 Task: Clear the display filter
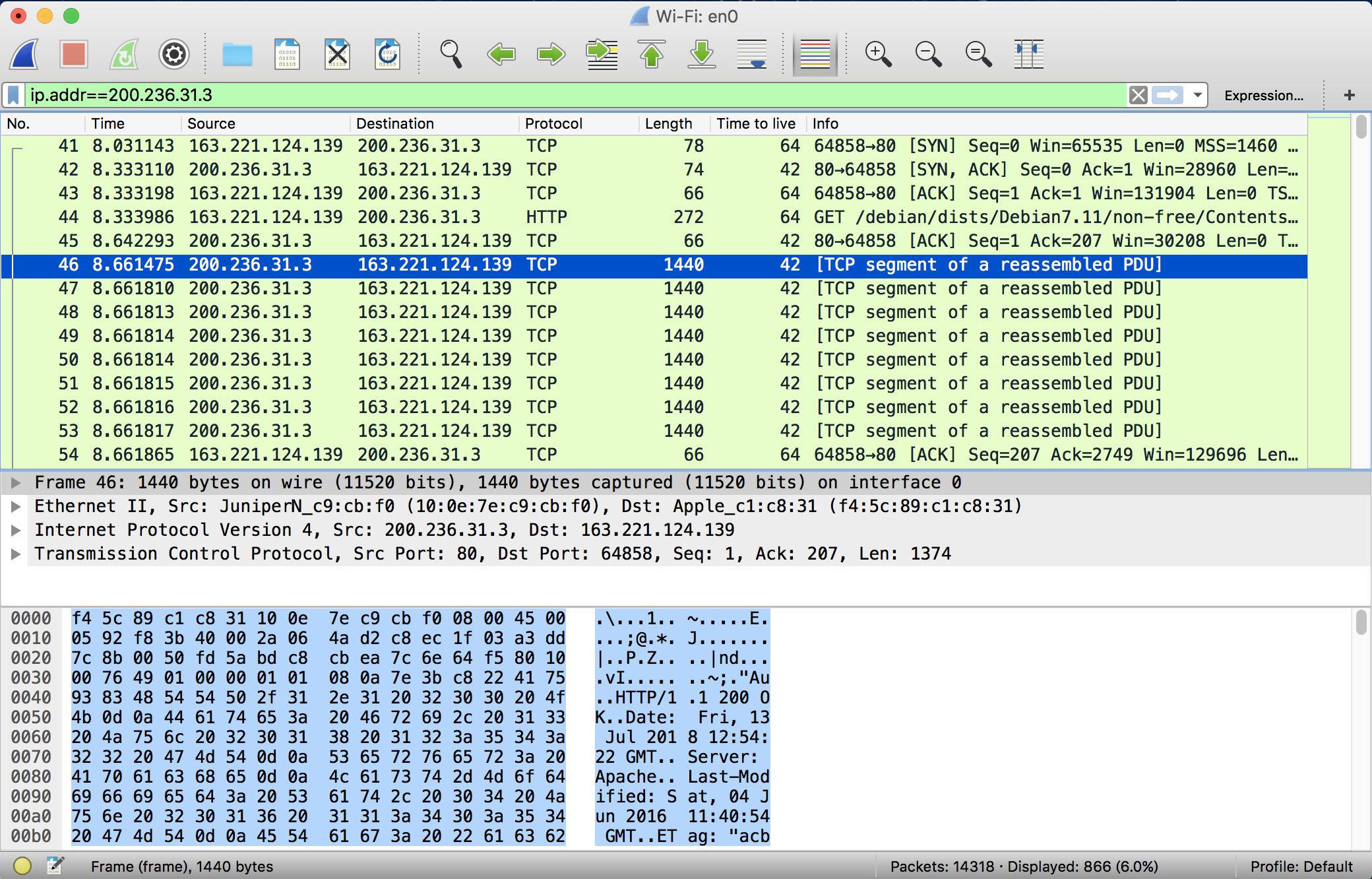(1138, 95)
